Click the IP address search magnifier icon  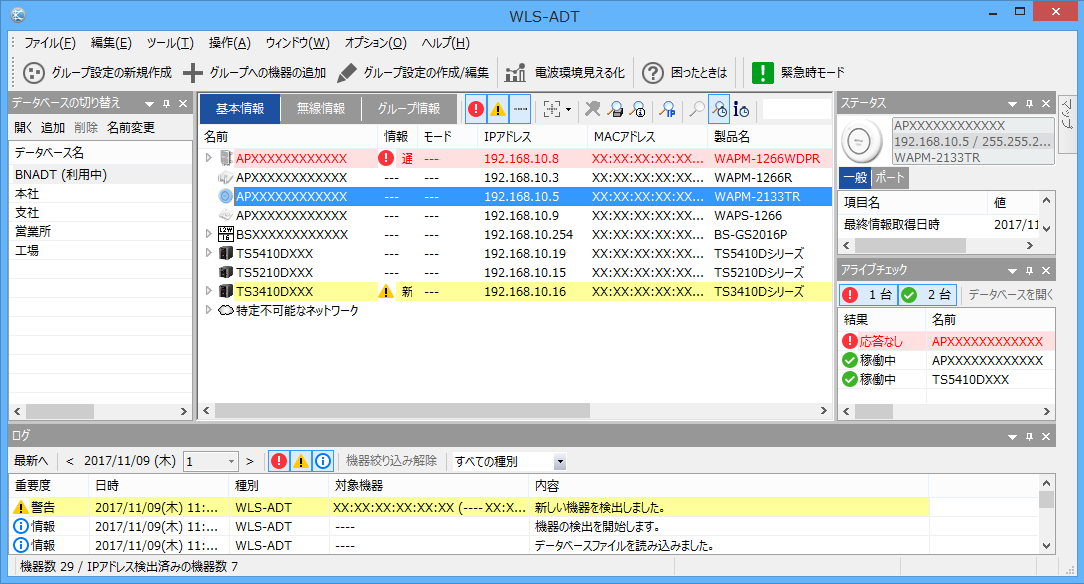click(668, 109)
